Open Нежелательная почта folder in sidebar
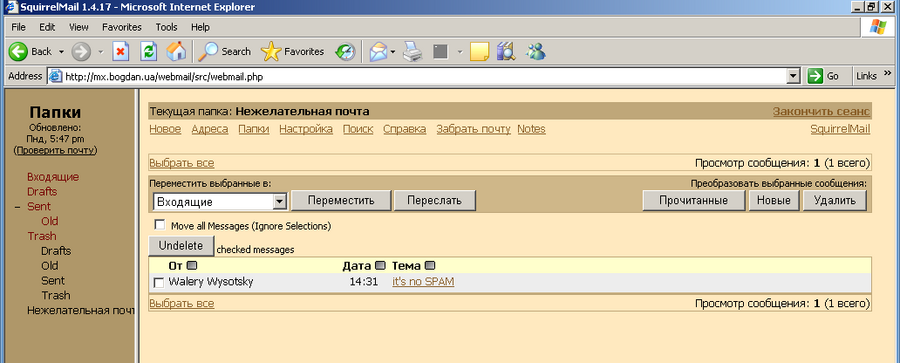The width and height of the screenshot is (900, 363). click(81, 310)
